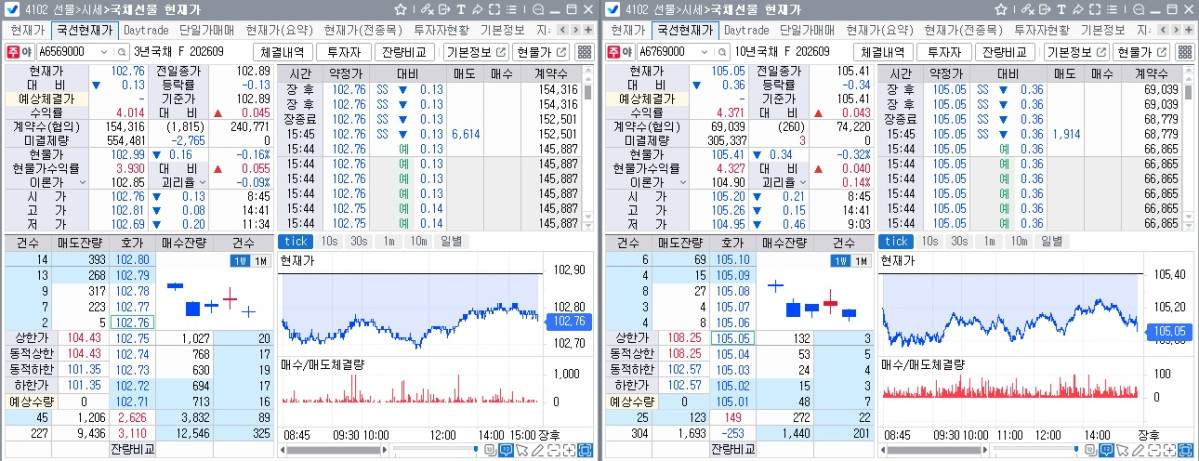
Task: Open 기본정보 popup button in 3년국채 window
Action: pyautogui.click(x=476, y=52)
